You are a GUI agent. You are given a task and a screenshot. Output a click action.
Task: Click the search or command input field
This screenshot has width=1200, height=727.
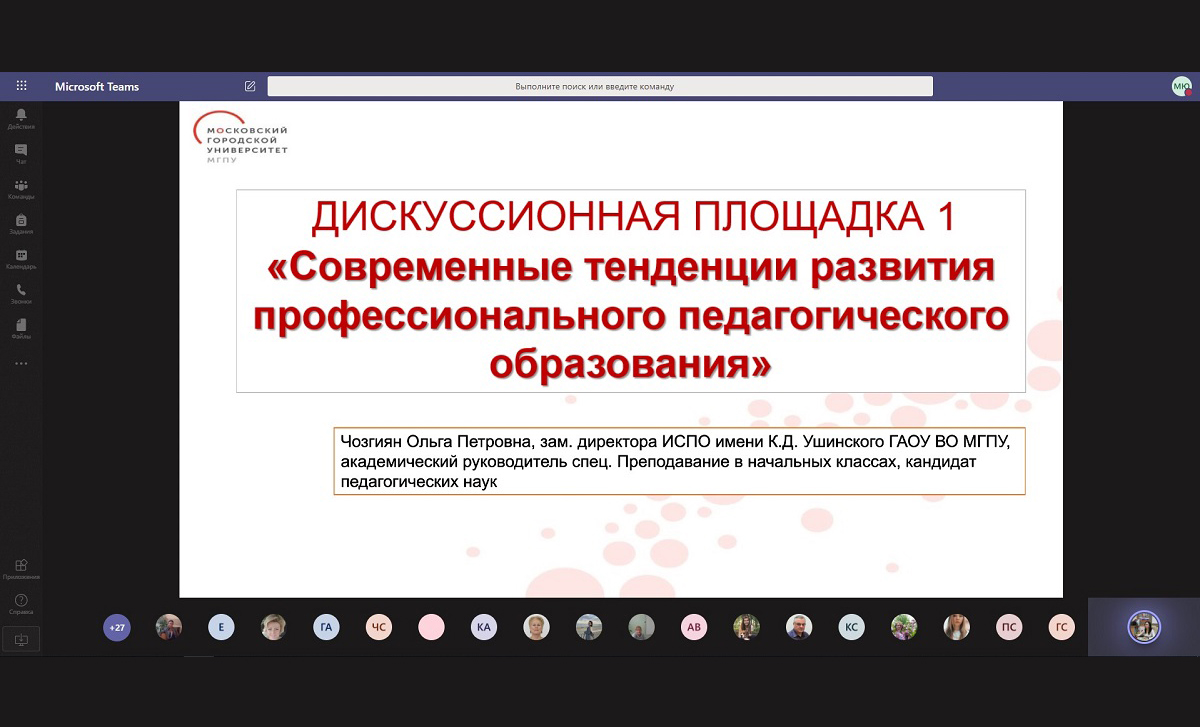coord(600,86)
